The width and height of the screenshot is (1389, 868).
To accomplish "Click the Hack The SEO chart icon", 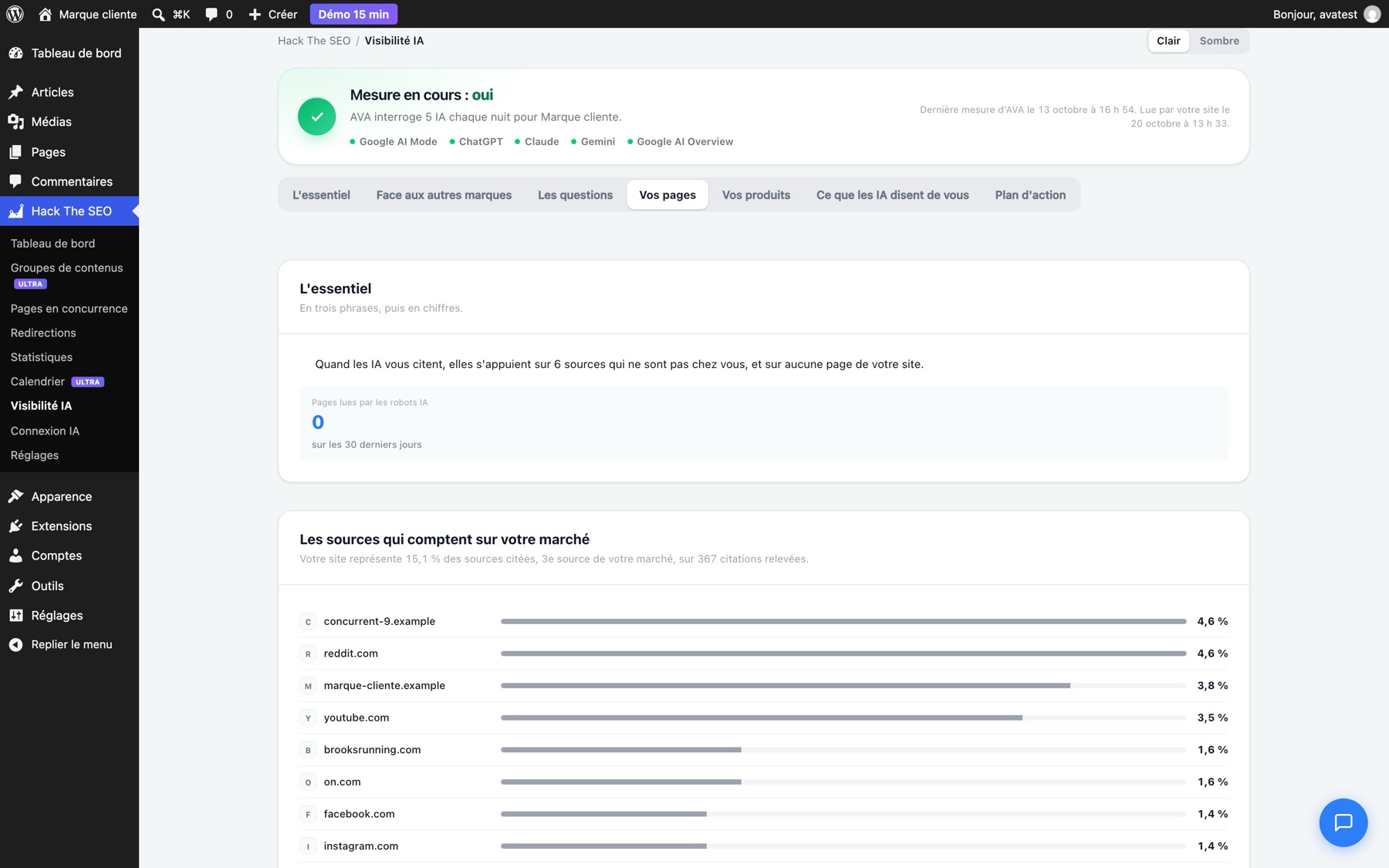I will [x=15, y=211].
